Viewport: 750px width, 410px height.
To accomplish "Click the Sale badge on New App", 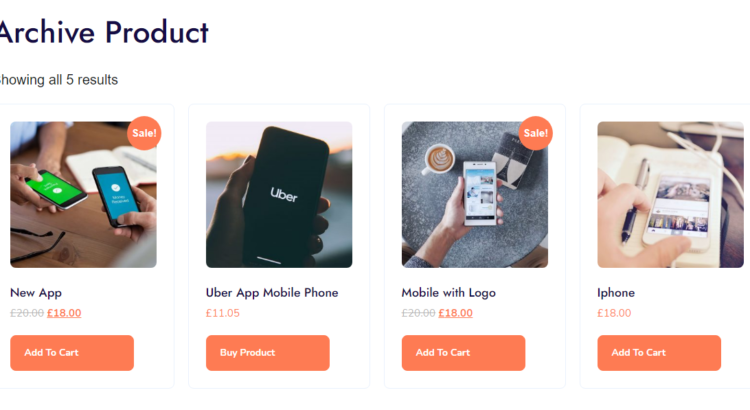I will (144, 133).
